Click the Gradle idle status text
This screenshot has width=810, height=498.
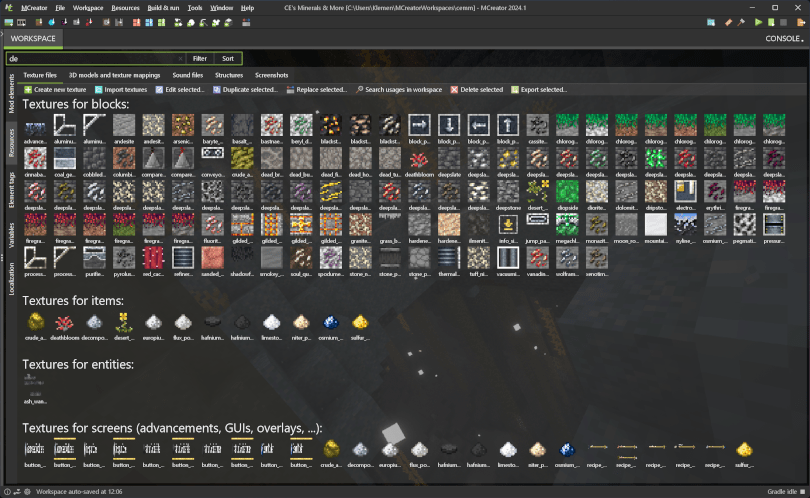tap(782, 492)
